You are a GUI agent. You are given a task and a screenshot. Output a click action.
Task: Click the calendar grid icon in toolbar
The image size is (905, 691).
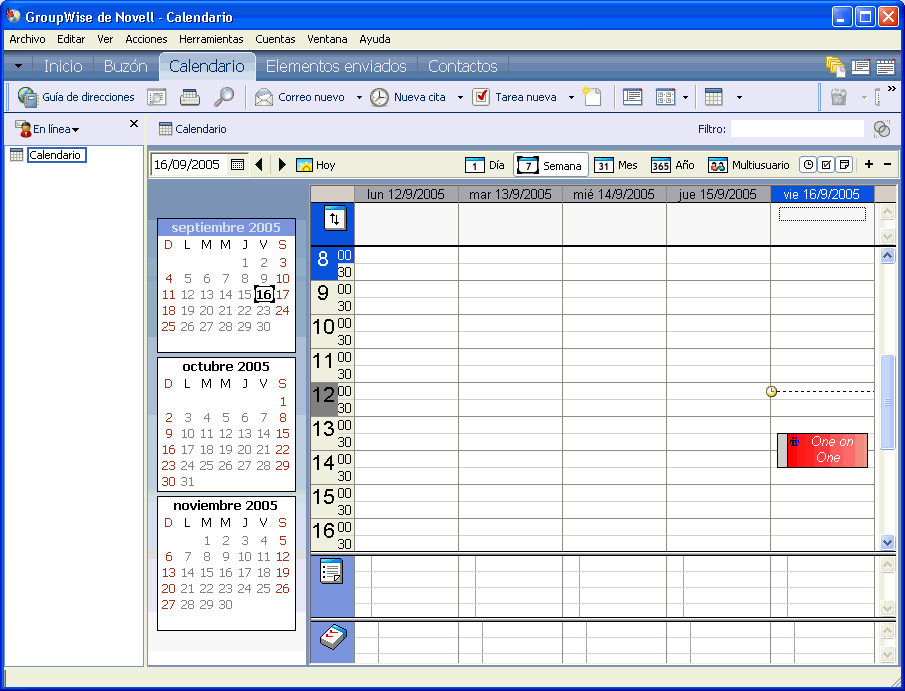(x=714, y=97)
